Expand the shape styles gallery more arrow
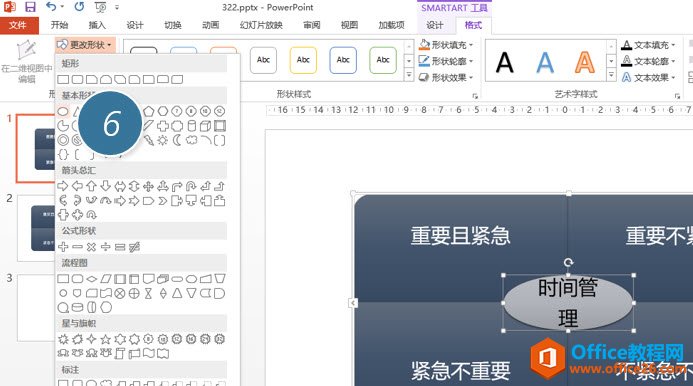The image size is (693, 386). point(409,76)
